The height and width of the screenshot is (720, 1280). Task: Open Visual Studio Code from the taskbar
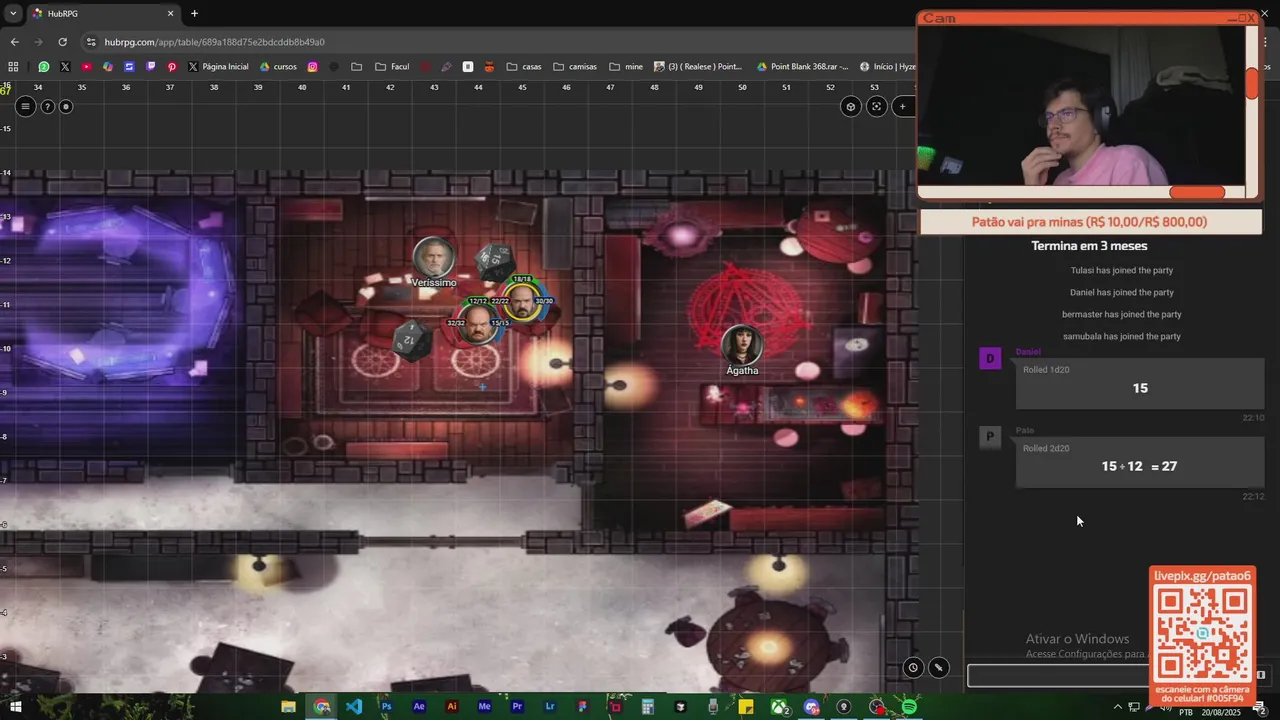click(x=354, y=707)
